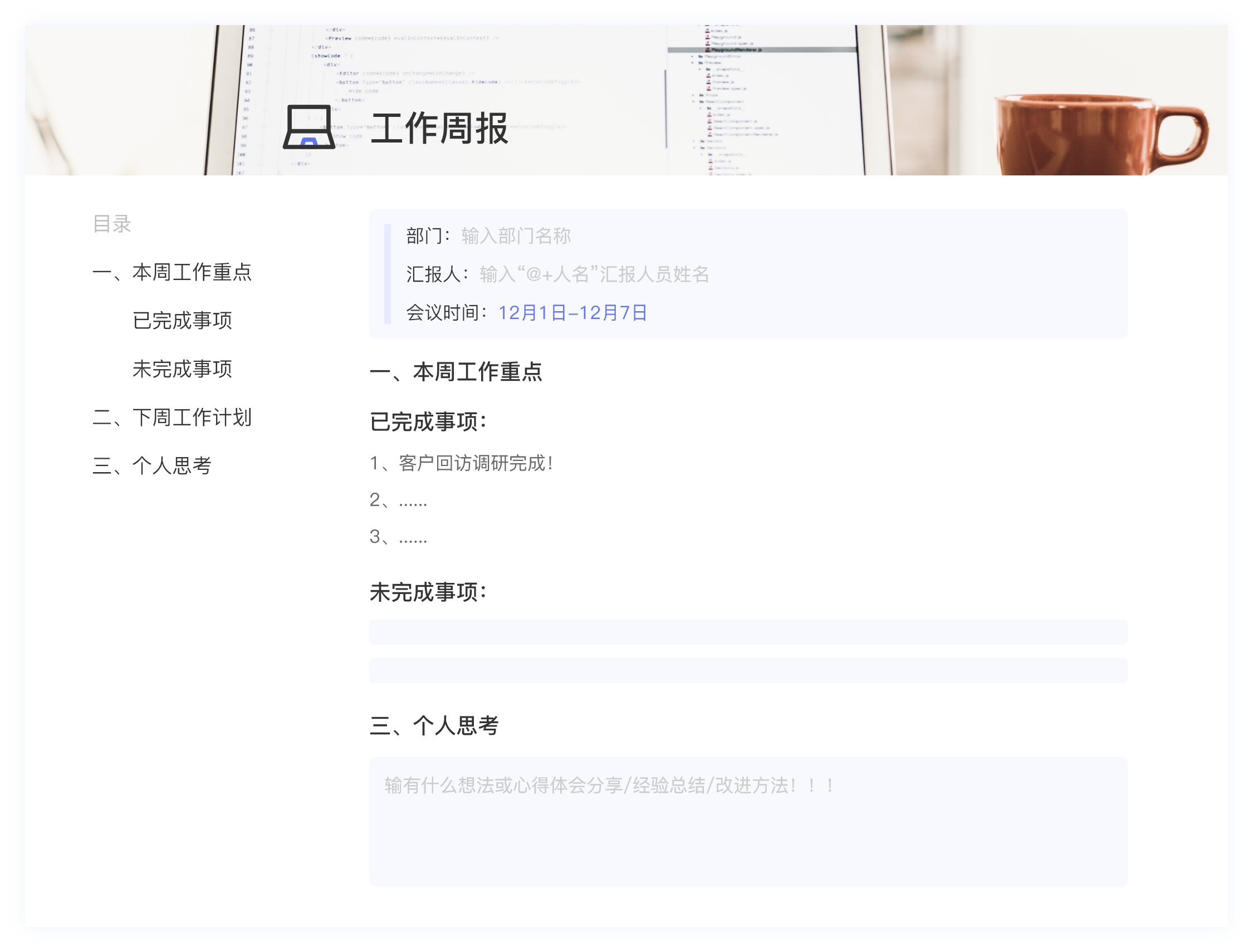
Task: Click the 部门: label
Action: point(428,235)
